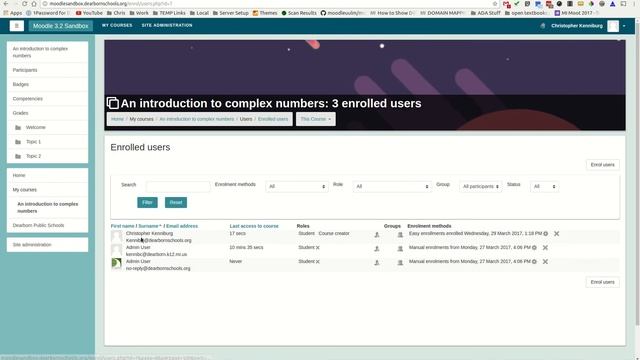Click the Moodle 3.2 Sandbox site title
The width and height of the screenshot is (640, 360).
coord(60,26)
